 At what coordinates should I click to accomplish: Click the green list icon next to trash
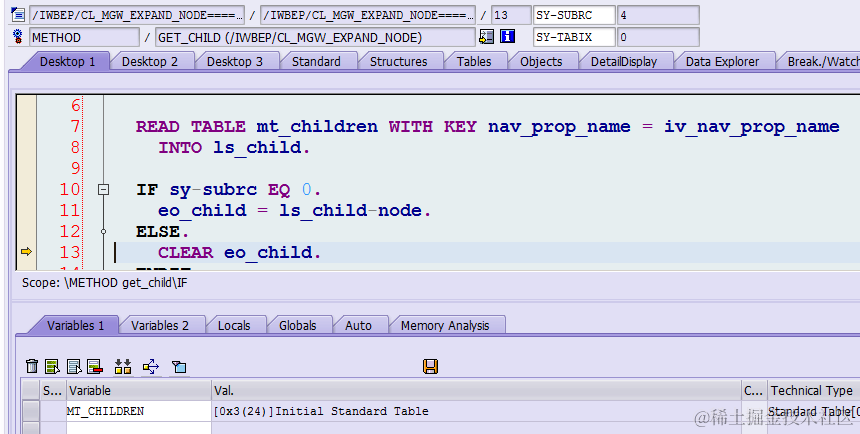[52, 366]
